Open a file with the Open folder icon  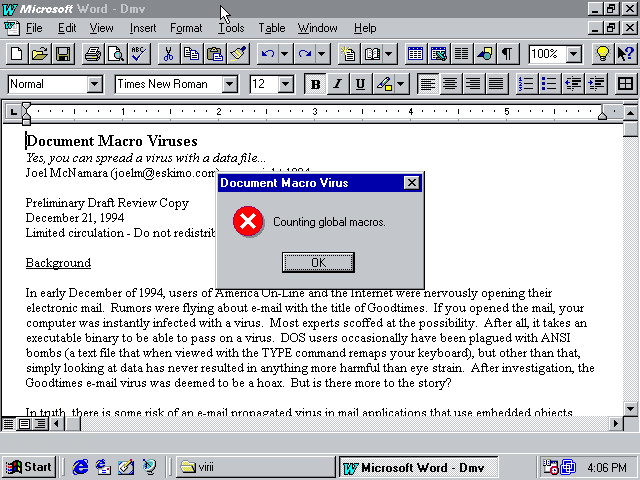[40, 54]
